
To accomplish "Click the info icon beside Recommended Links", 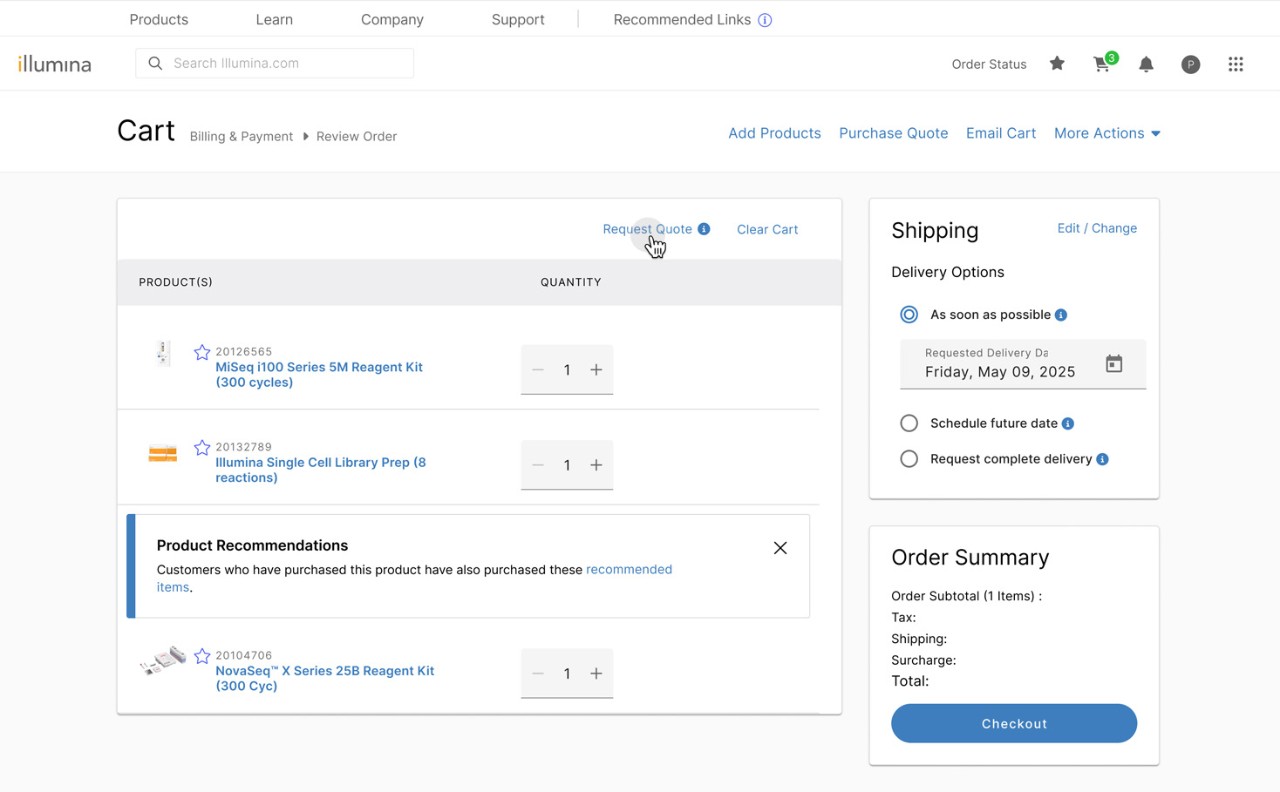I will click(765, 20).
